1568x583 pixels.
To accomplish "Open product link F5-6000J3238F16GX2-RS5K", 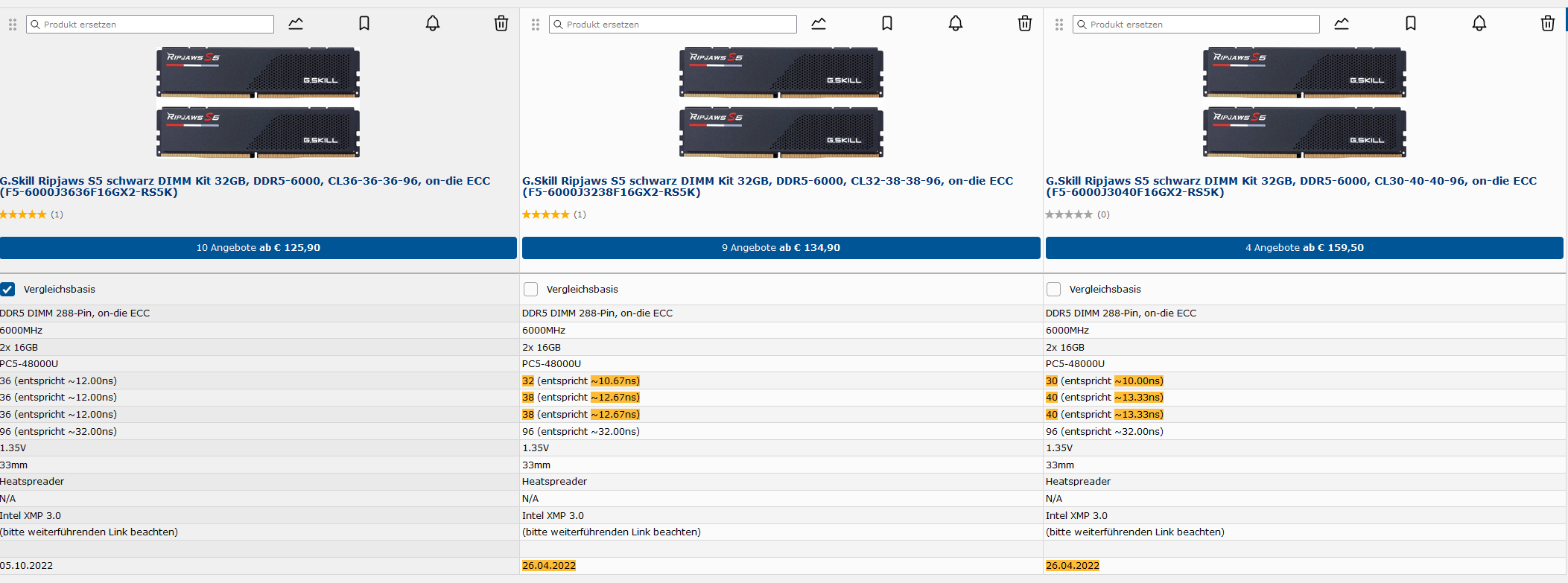I will click(768, 186).
